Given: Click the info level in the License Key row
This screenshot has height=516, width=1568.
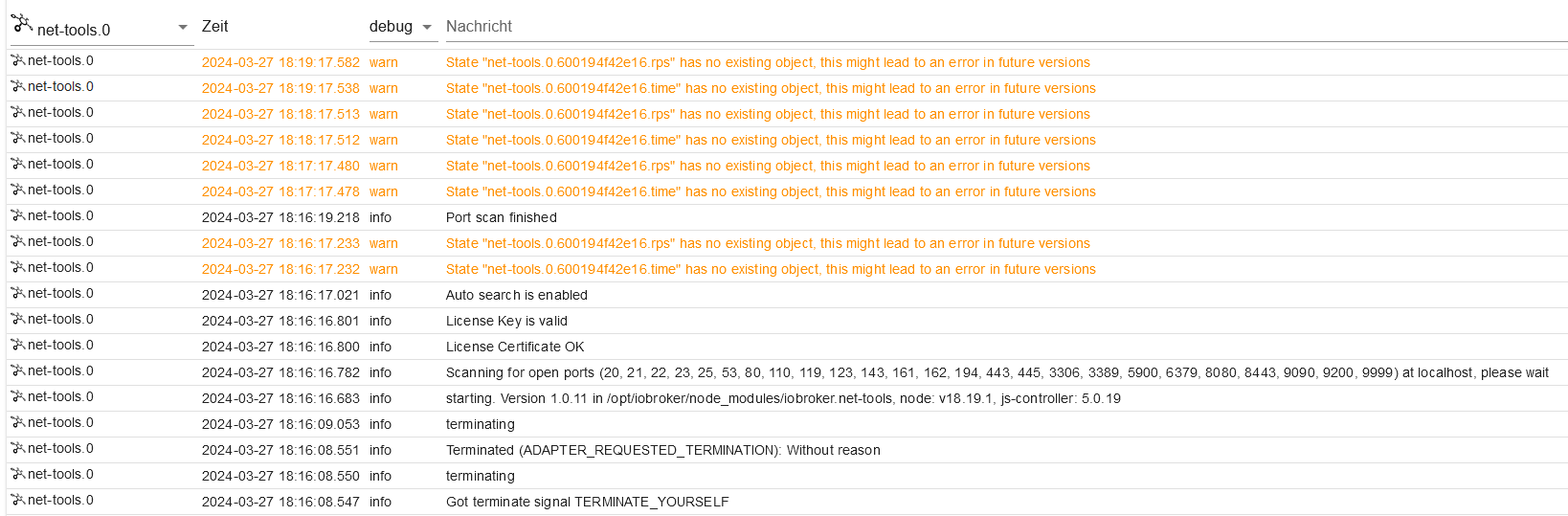Looking at the screenshot, I should (x=381, y=321).
